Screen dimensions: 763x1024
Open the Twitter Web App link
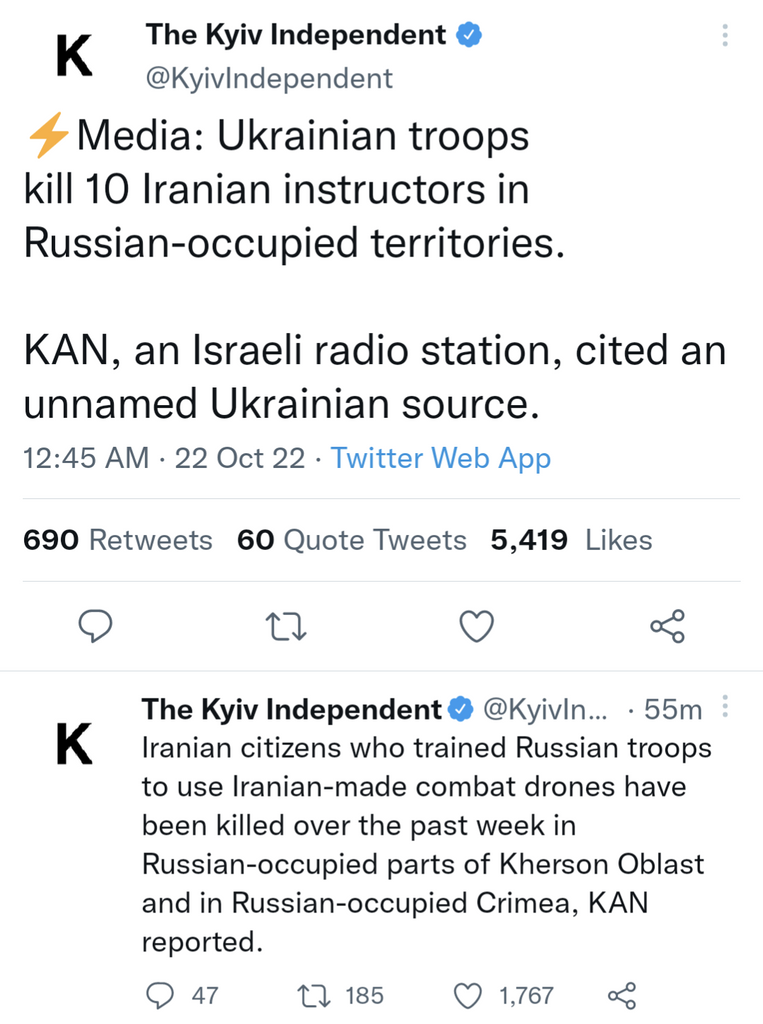(440, 459)
